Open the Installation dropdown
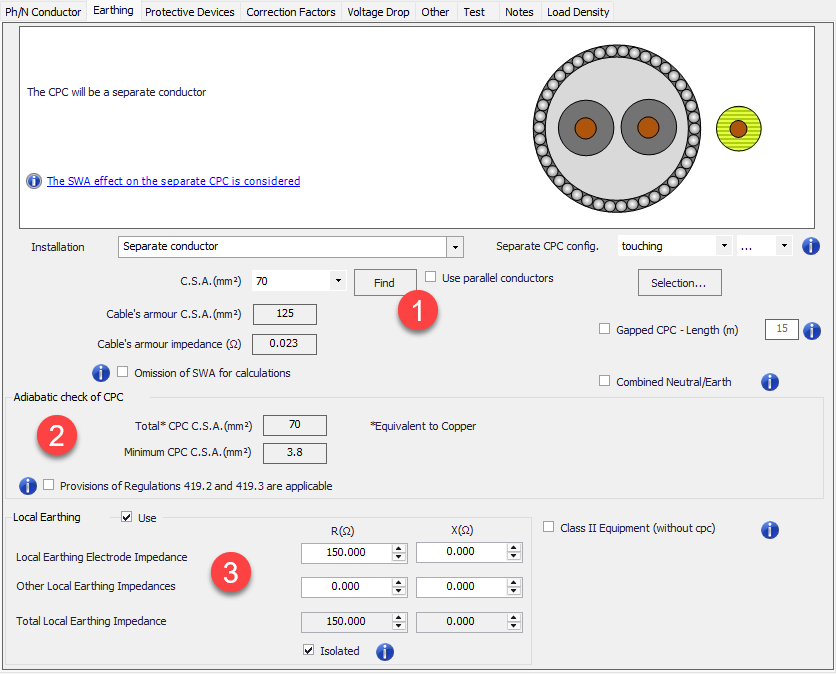This screenshot has height=674, width=836. 455,247
